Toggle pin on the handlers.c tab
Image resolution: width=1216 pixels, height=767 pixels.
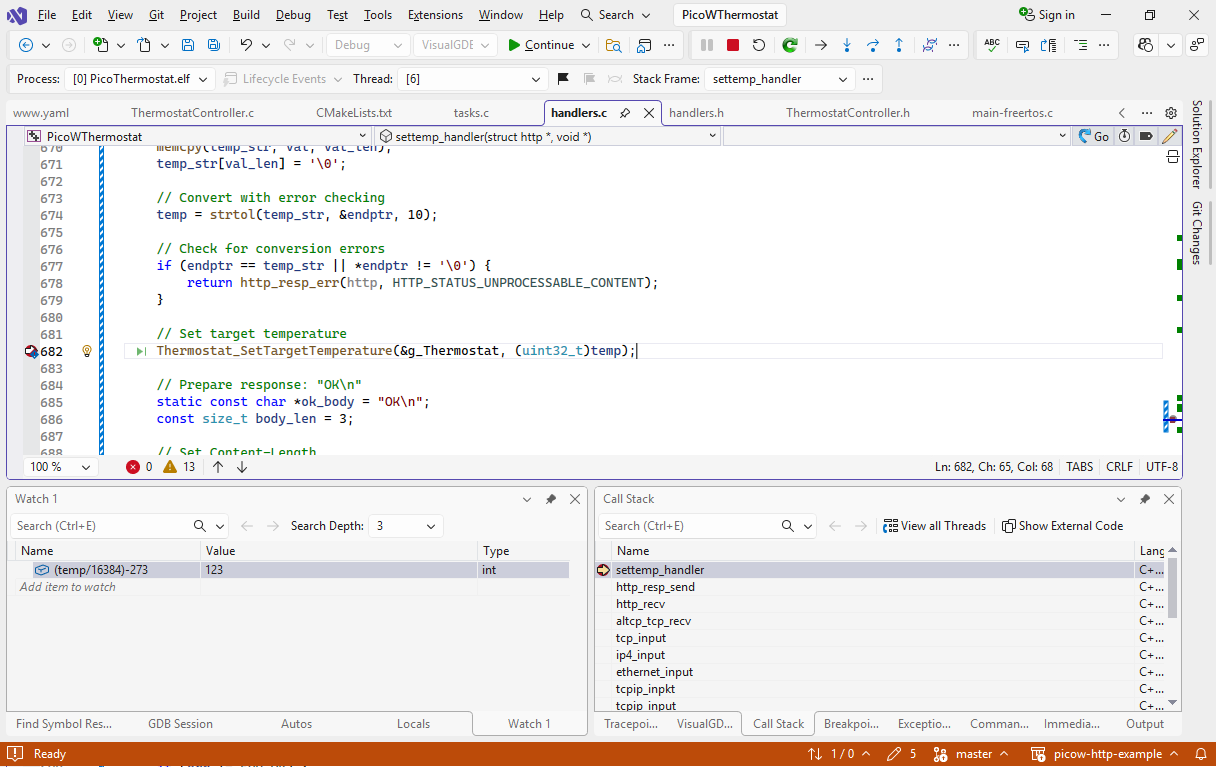[x=625, y=113]
